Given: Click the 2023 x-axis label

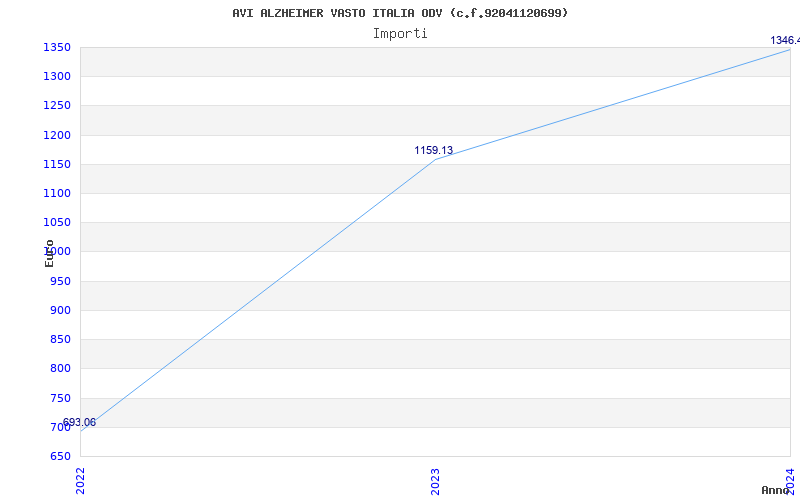Looking at the screenshot, I should pyautogui.click(x=435, y=481).
